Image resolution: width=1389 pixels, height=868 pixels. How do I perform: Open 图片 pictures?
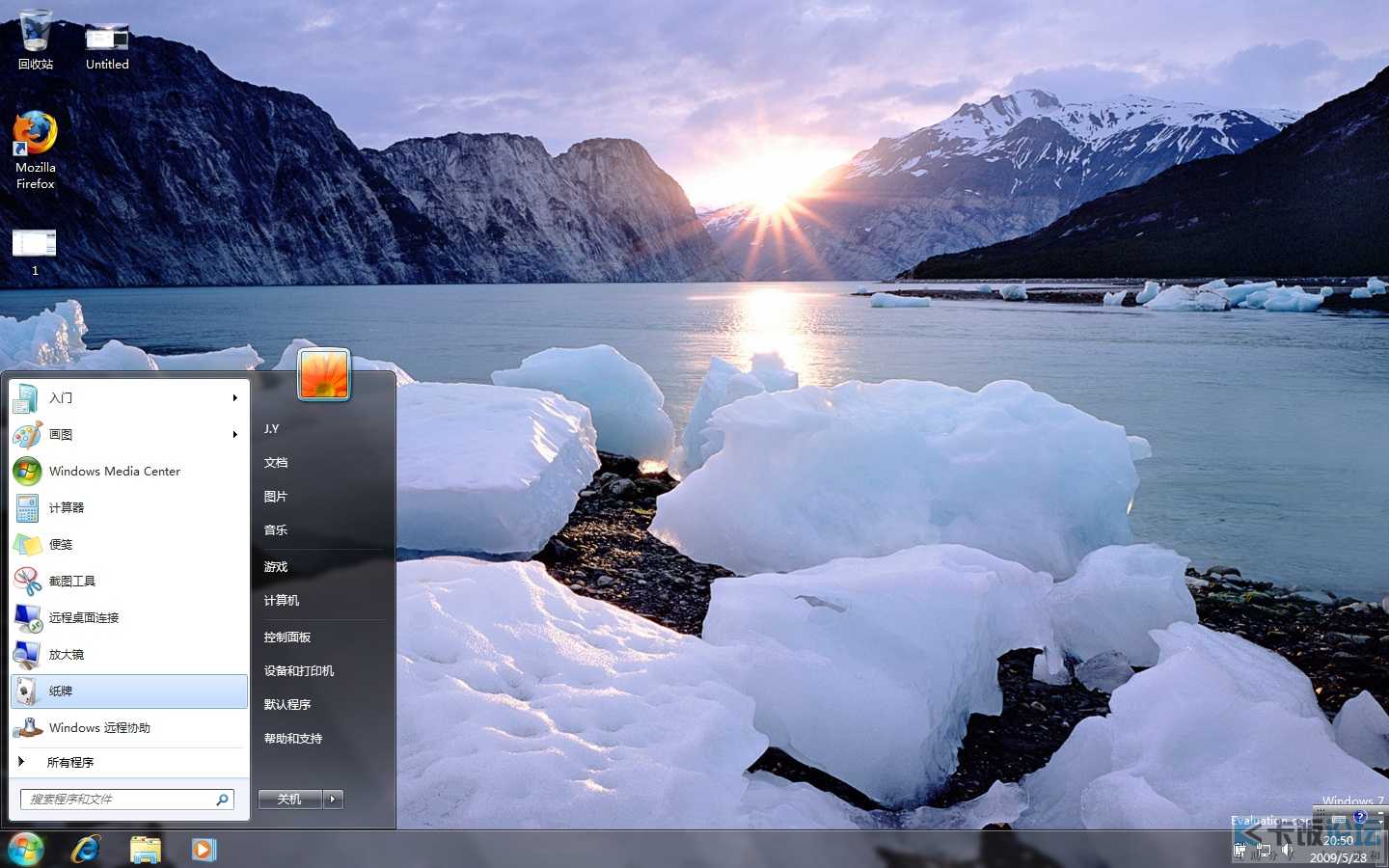(x=276, y=496)
